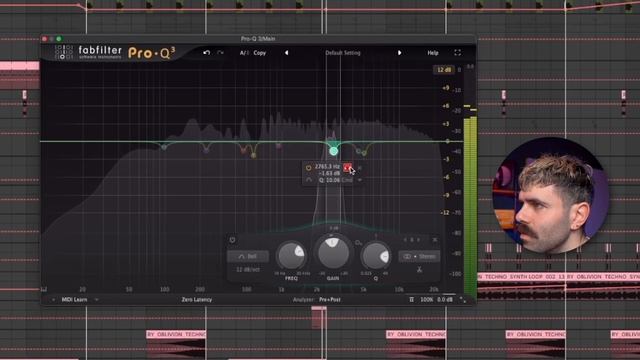The image size is (640, 360).
Task: Undo the last EQ change
Action: [x=207, y=53]
